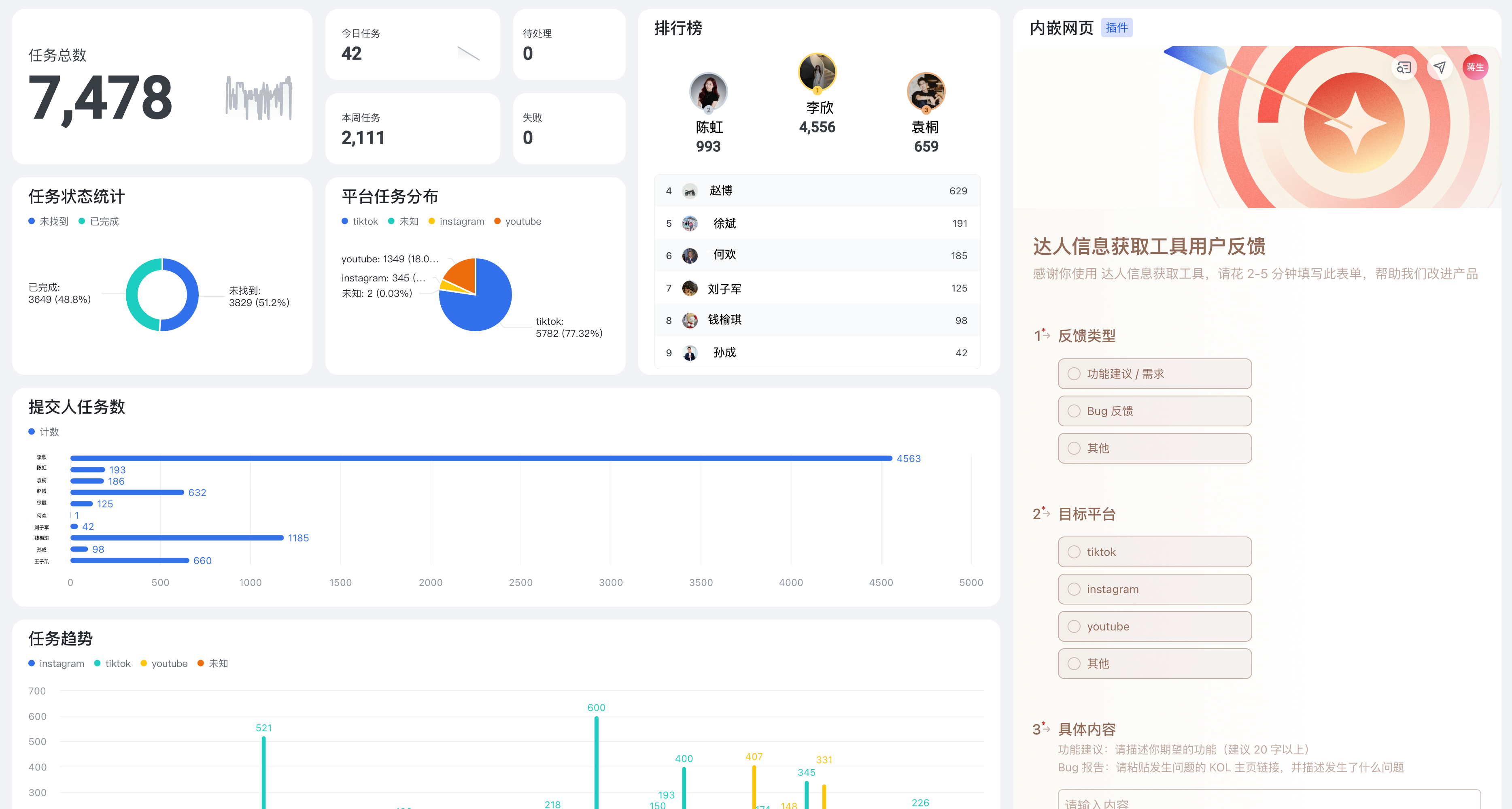Click 李欣's 4563 bar in the submitter chart
This screenshot has height=809, width=1512.
469,458
